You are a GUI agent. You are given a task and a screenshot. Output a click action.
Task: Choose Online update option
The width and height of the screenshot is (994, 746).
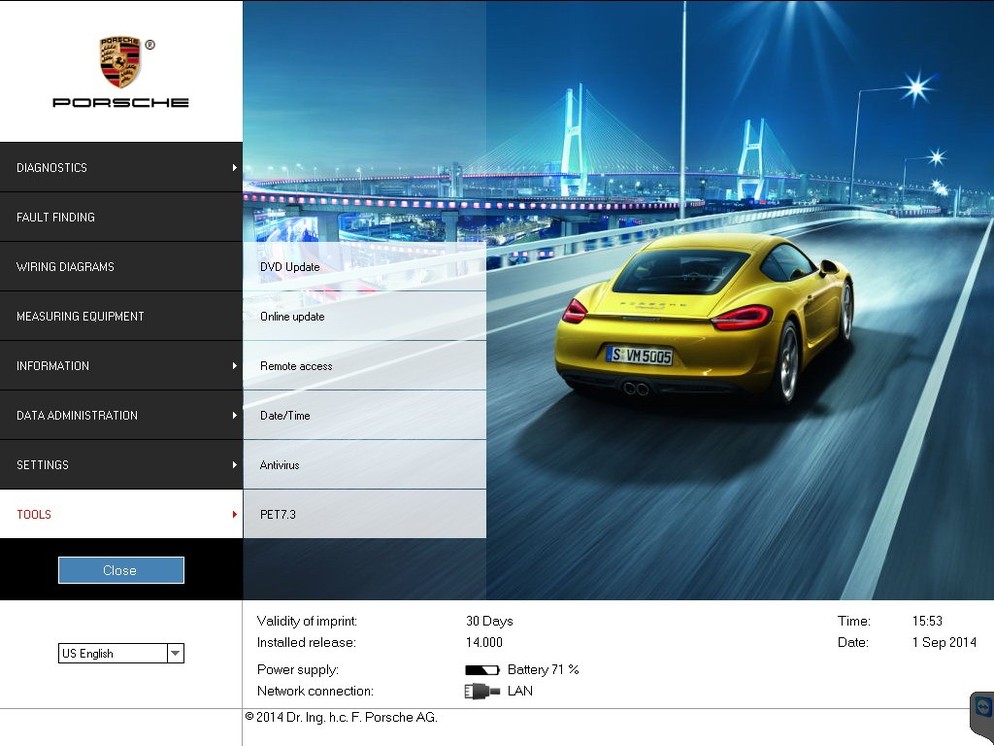tap(365, 316)
